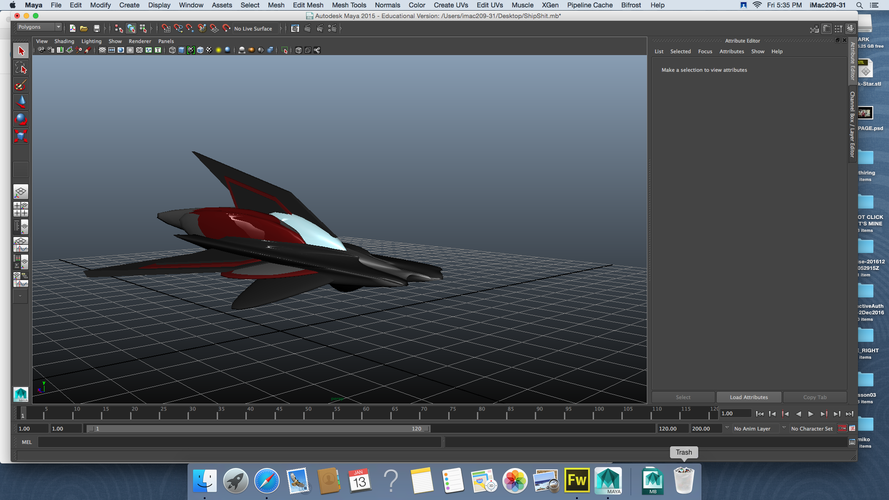Viewport: 889px width, 500px height.
Task: Click the Load Attributes button
Action: point(748,397)
